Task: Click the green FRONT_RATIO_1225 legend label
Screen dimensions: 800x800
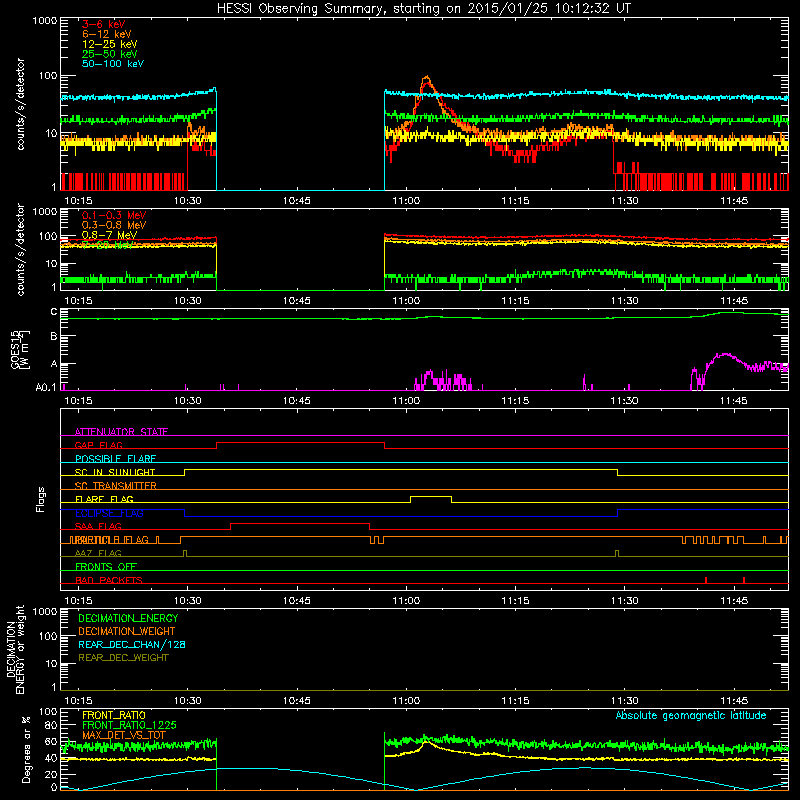Action: (x=129, y=725)
